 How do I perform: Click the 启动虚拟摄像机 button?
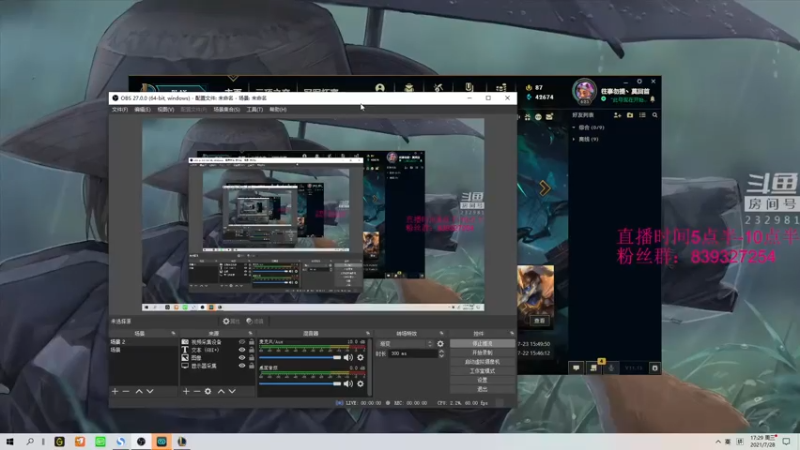pyautogui.click(x=482, y=362)
